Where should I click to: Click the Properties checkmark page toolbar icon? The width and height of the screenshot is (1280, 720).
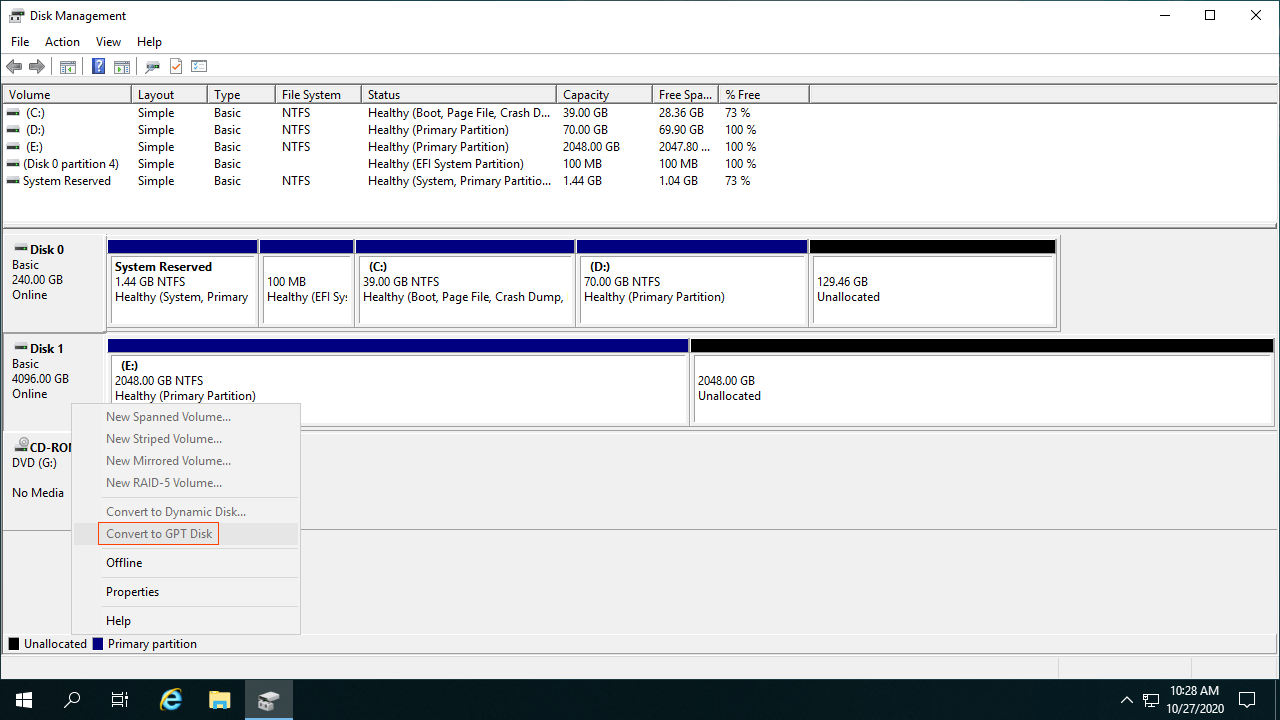[176, 67]
